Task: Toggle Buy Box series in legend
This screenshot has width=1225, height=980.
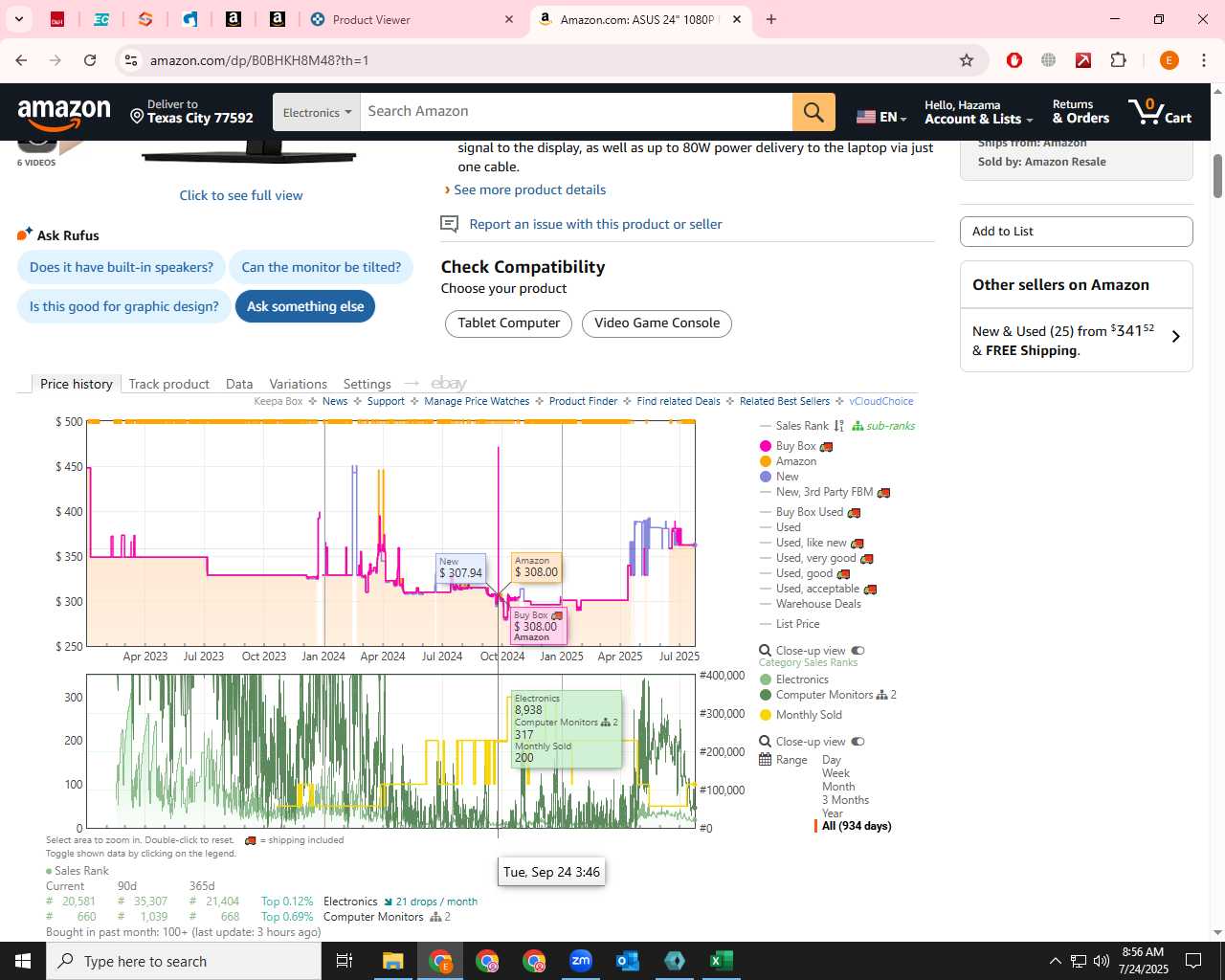Action: (x=796, y=446)
